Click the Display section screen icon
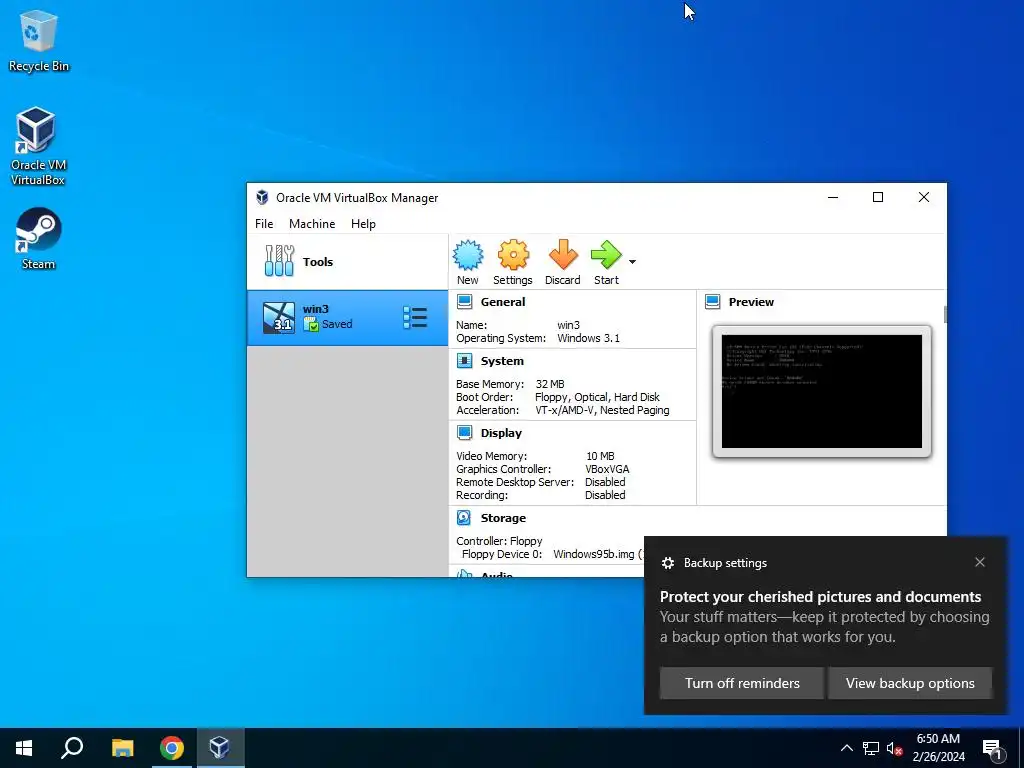Screen dimensions: 1024x768 point(464,432)
